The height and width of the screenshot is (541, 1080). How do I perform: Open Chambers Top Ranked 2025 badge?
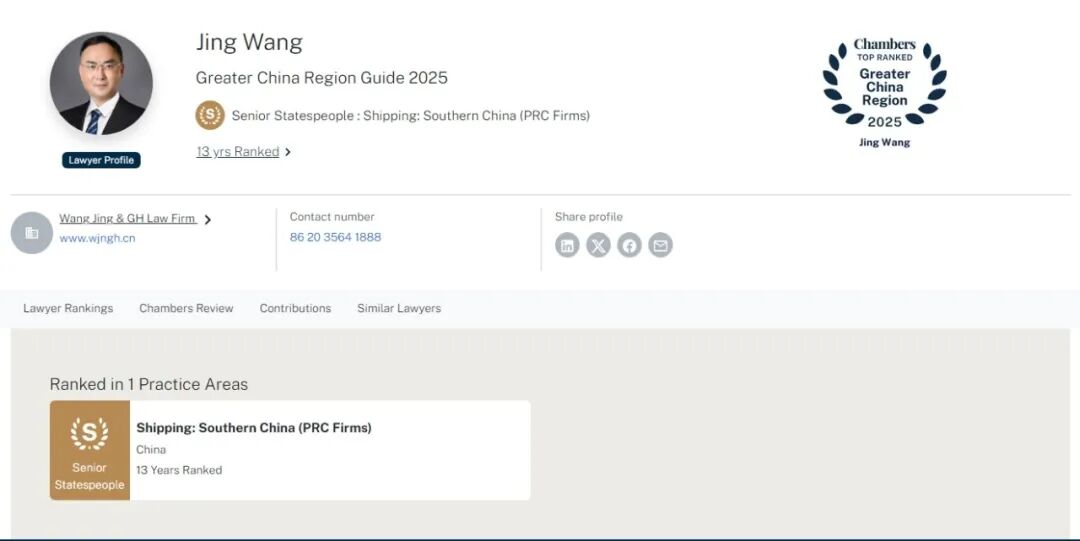884,92
